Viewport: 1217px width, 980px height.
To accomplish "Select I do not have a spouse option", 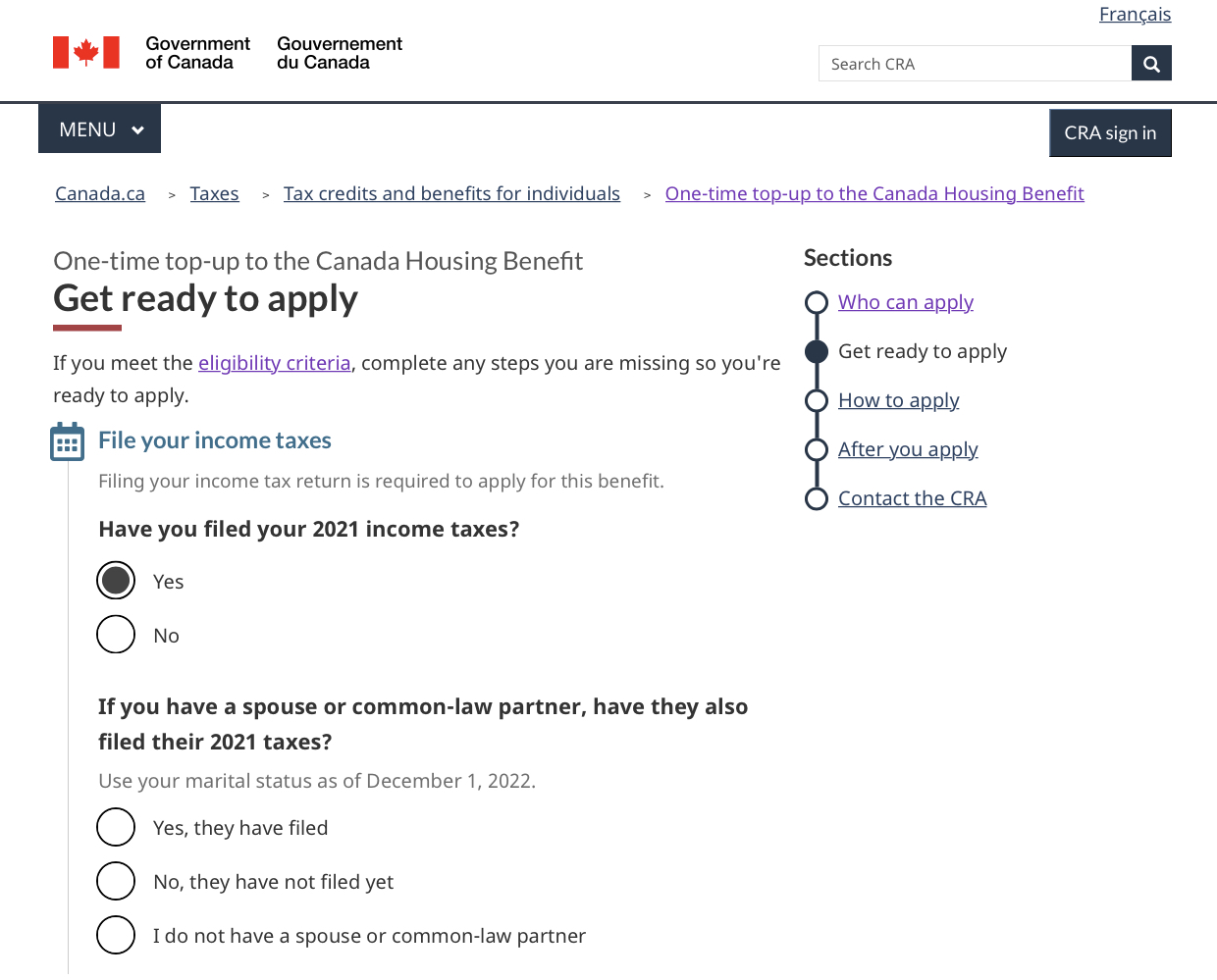I will [116, 935].
